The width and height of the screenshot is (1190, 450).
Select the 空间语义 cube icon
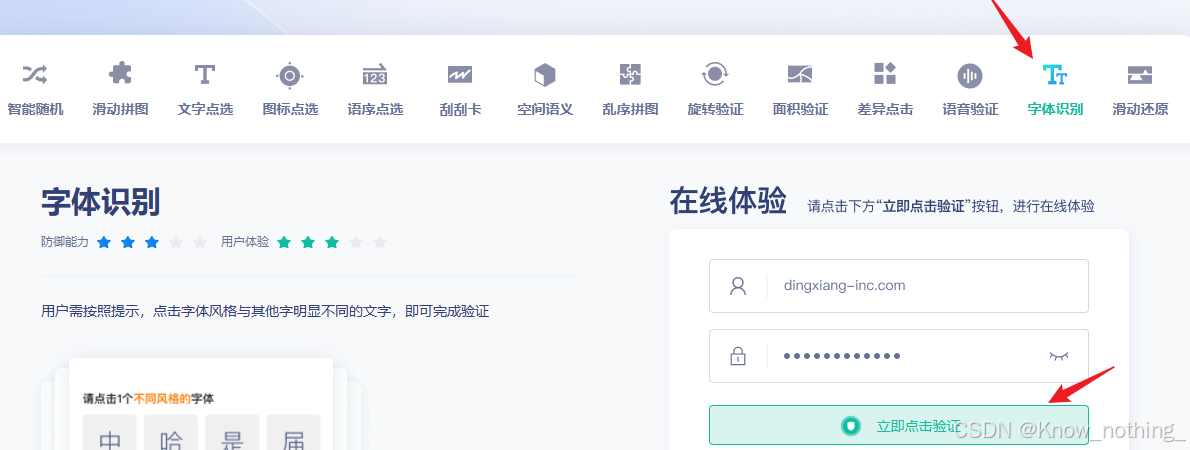[x=545, y=74]
